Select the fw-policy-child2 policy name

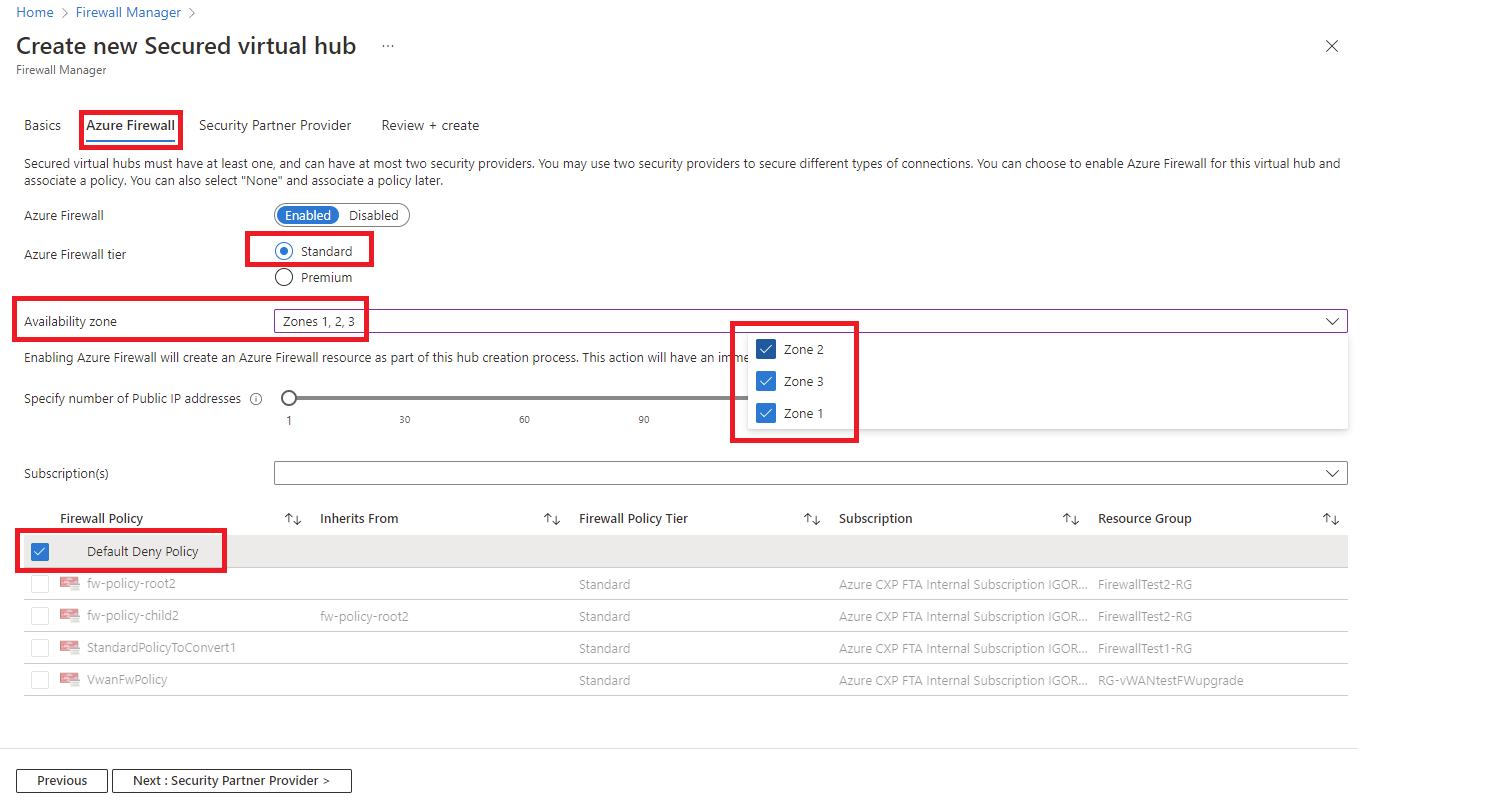tap(133, 616)
